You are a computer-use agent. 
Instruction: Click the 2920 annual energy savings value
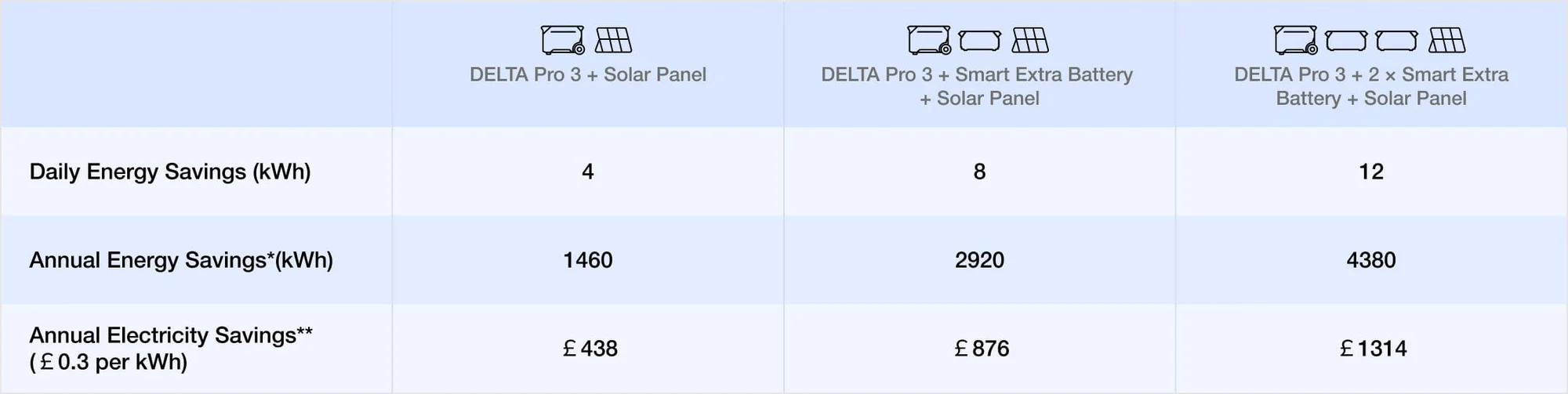pyautogui.click(x=979, y=260)
